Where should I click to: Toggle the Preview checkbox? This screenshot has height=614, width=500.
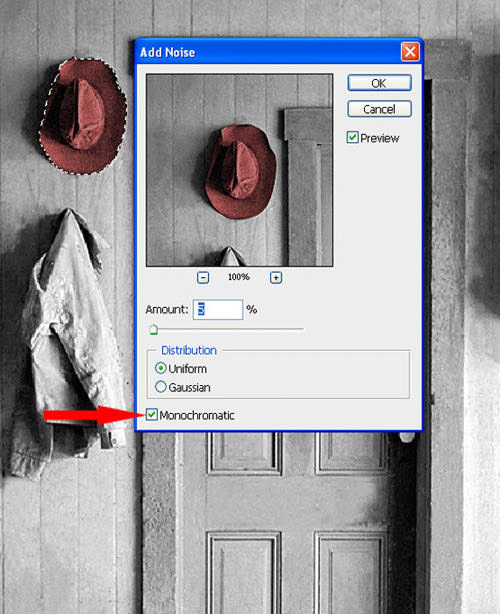[x=352, y=137]
